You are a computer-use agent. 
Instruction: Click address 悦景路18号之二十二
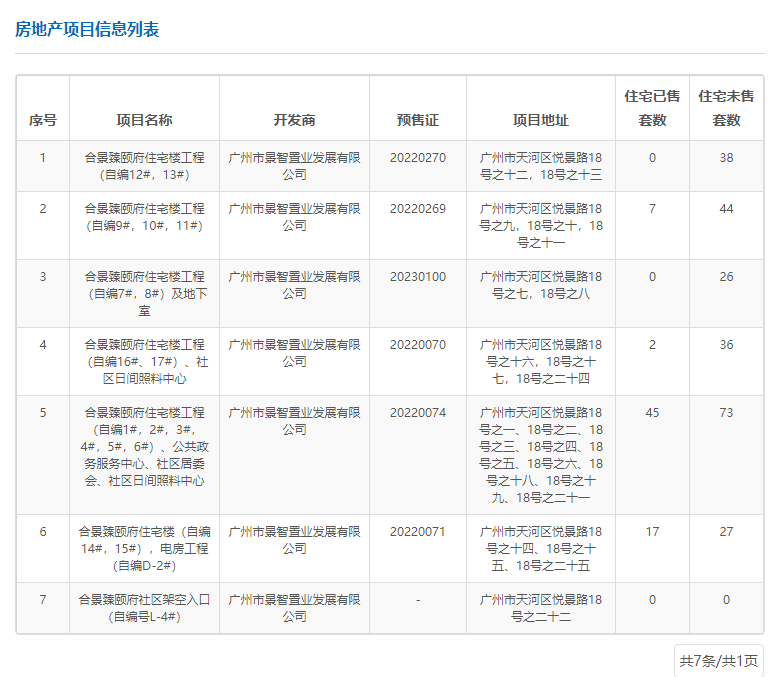click(x=541, y=608)
